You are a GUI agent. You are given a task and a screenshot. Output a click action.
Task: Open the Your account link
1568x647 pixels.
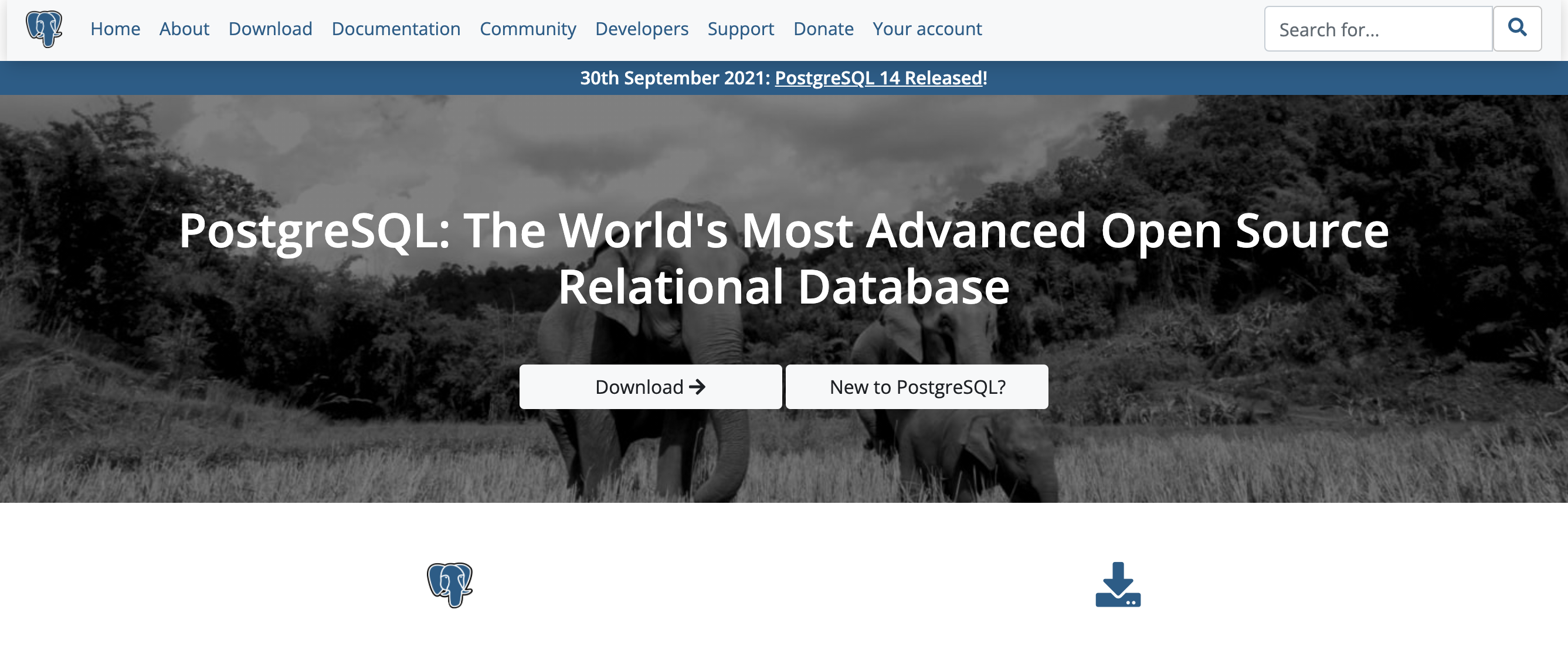(926, 29)
